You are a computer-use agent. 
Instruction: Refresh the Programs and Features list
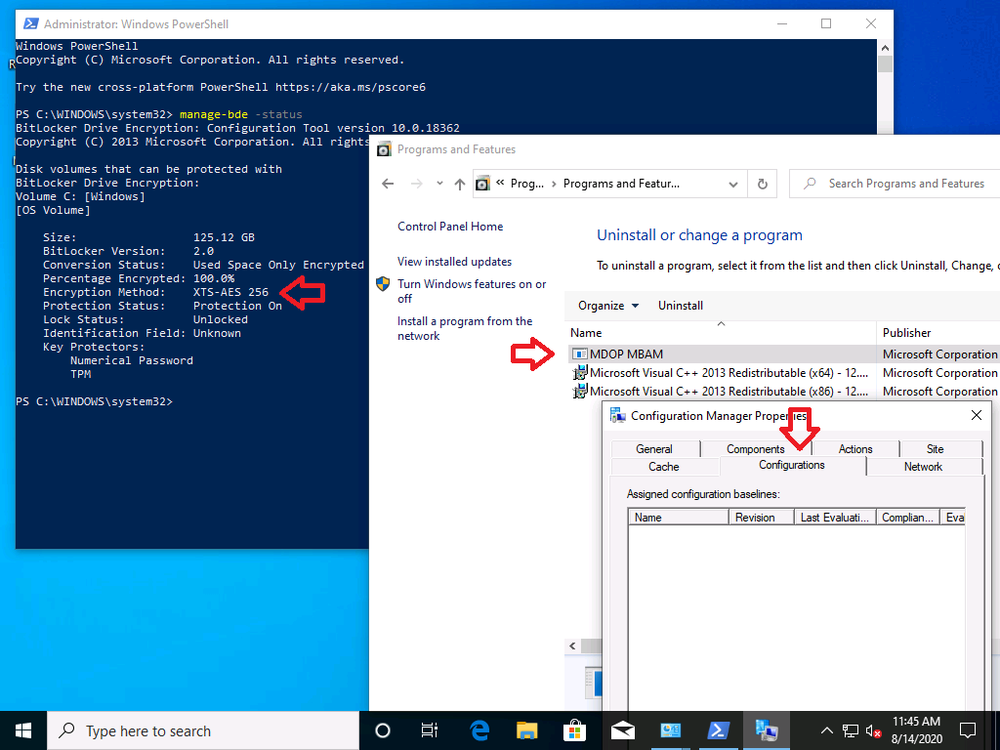click(762, 184)
